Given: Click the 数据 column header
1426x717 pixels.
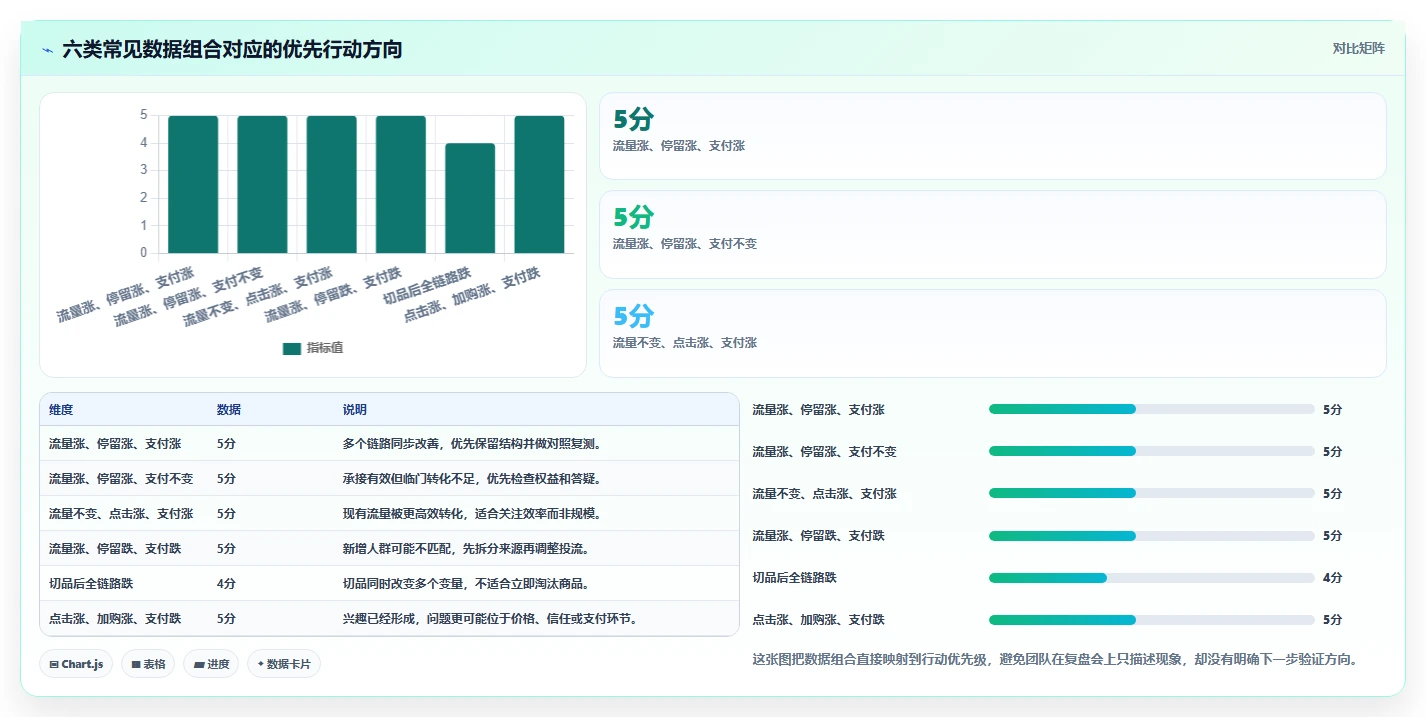Looking at the screenshot, I should [229, 410].
